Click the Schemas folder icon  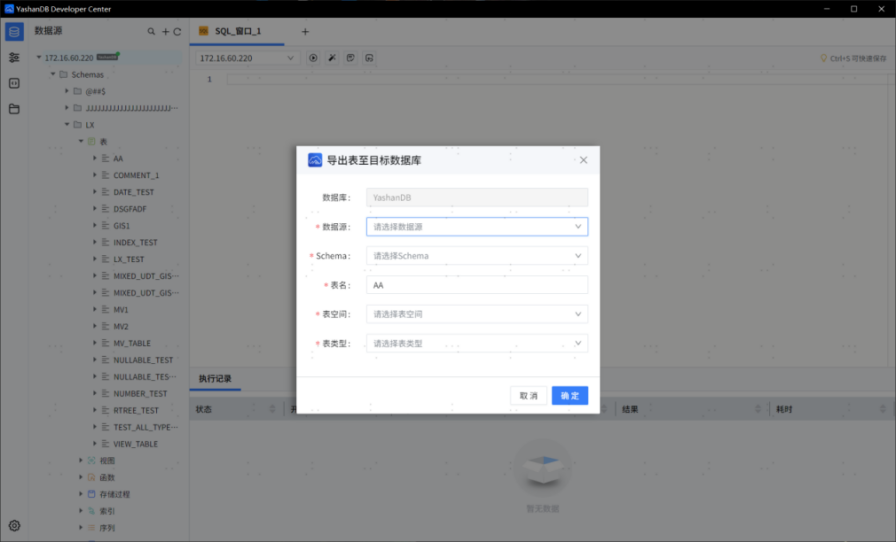(63, 74)
